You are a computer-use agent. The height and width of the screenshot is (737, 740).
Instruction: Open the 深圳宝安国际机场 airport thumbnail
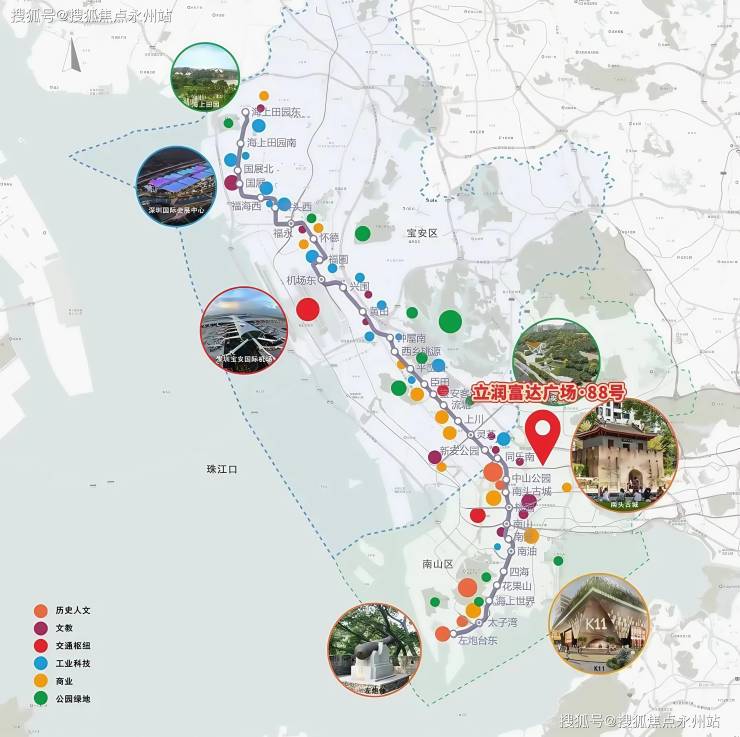click(x=244, y=330)
